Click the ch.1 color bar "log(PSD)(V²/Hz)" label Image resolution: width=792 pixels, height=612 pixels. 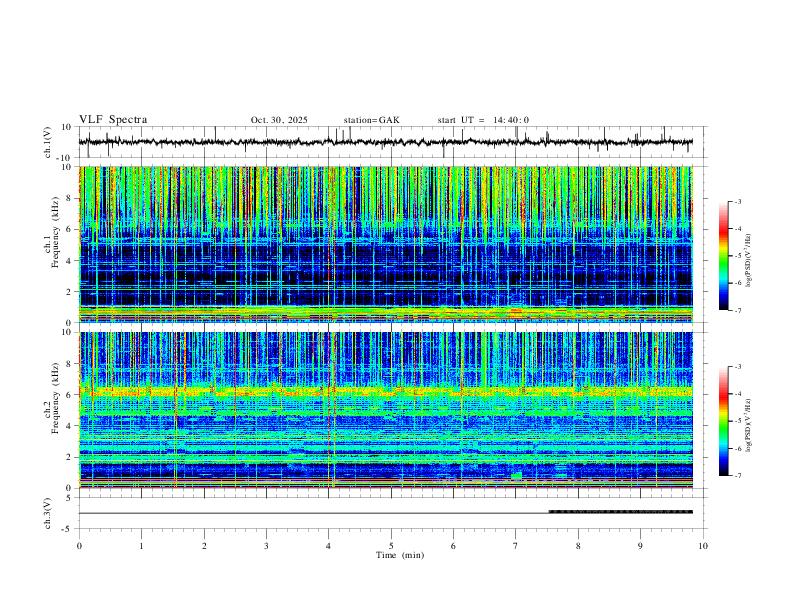(748, 260)
